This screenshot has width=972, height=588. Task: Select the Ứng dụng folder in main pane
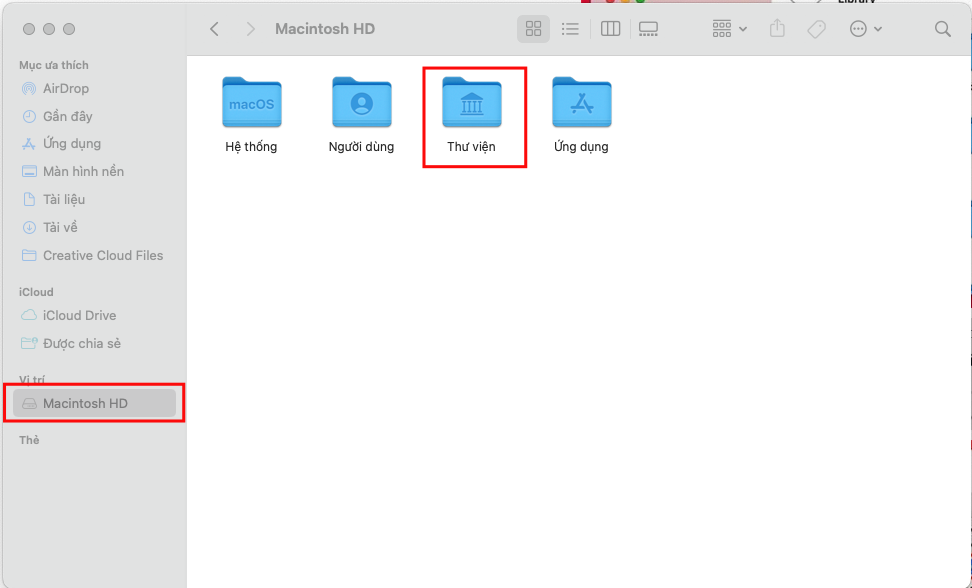point(581,102)
